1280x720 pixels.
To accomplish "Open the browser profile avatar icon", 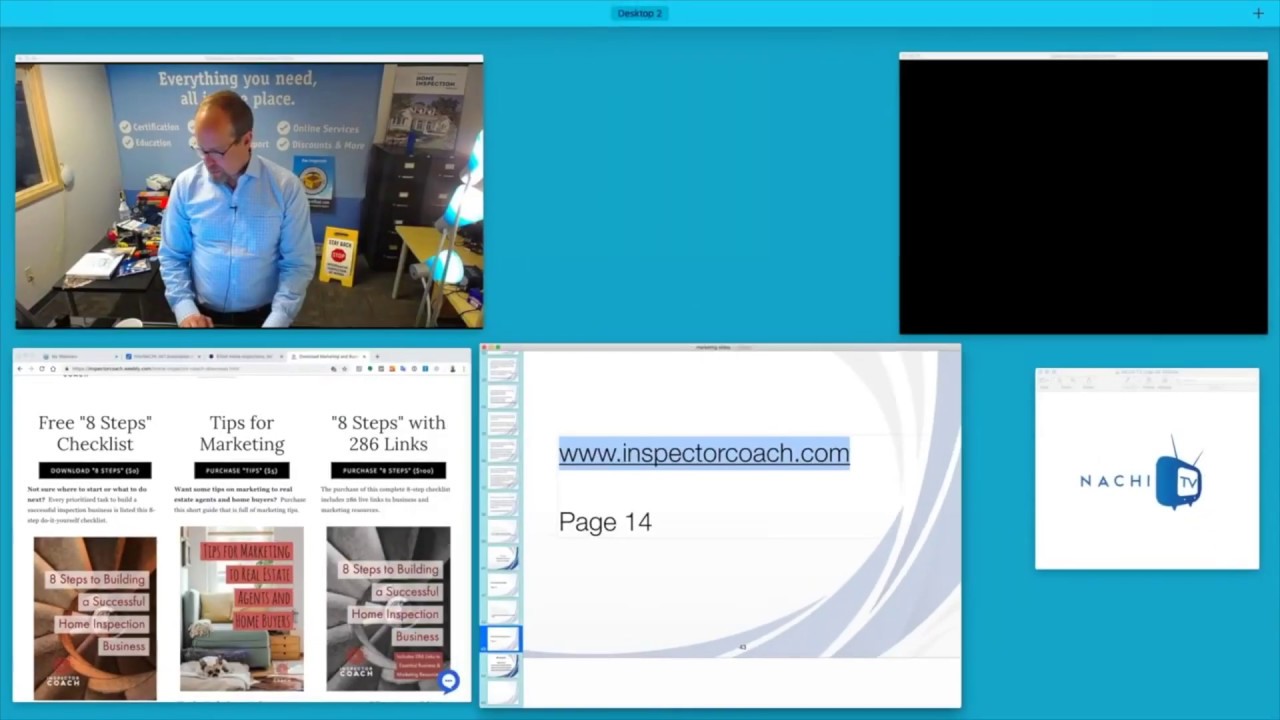I will click(453, 369).
